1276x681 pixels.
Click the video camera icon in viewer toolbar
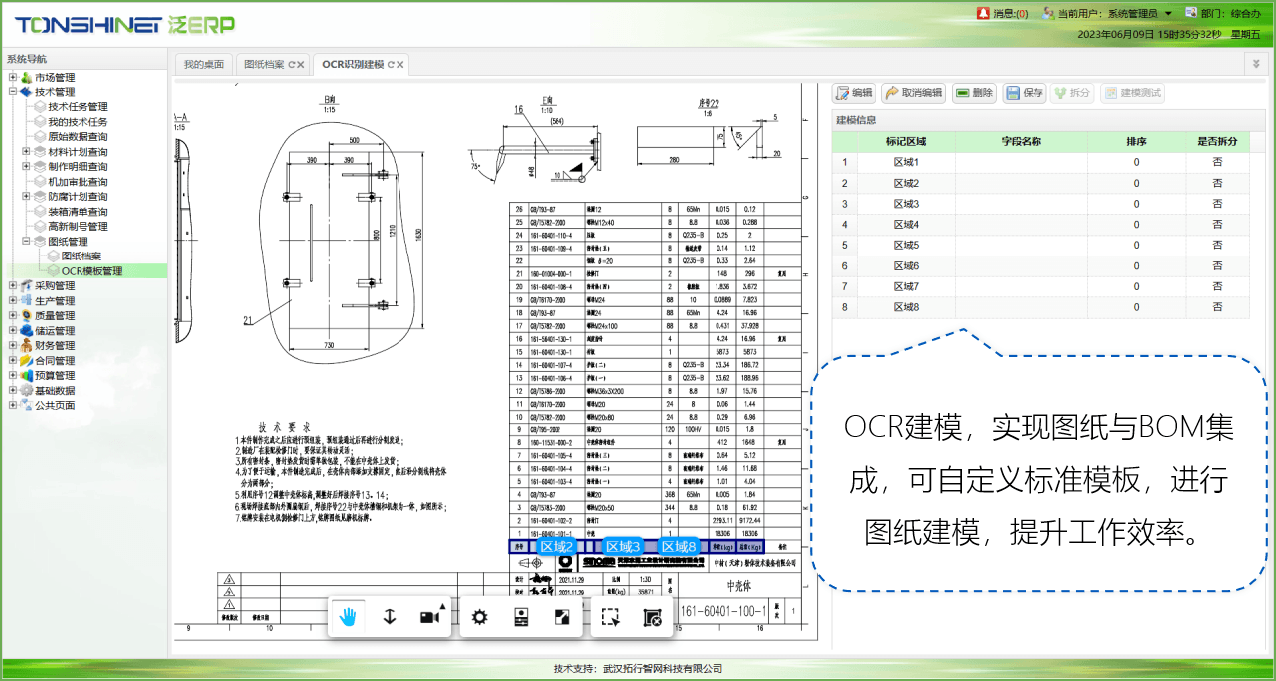click(430, 617)
